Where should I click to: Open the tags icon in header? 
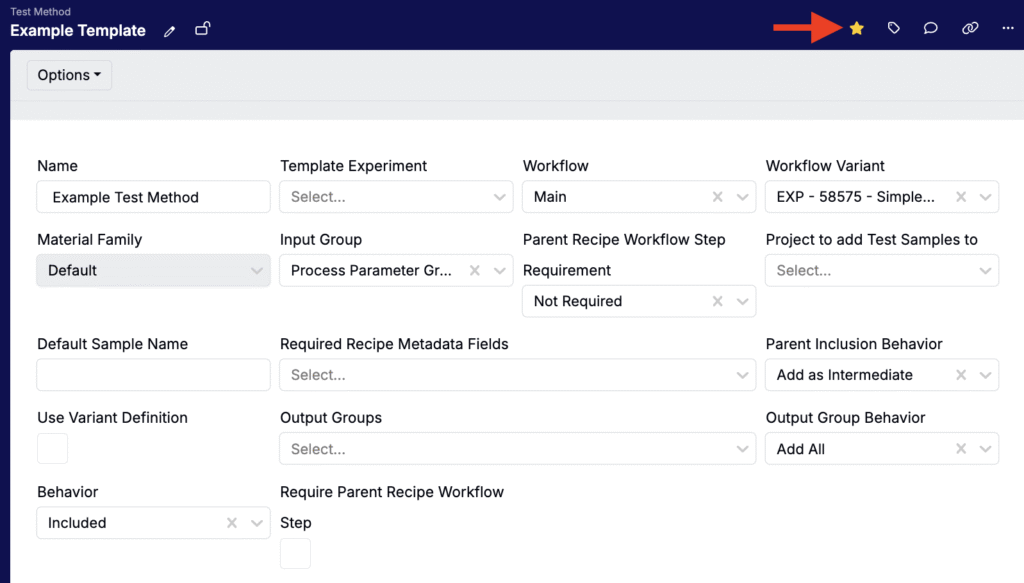[x=894, y=29]
